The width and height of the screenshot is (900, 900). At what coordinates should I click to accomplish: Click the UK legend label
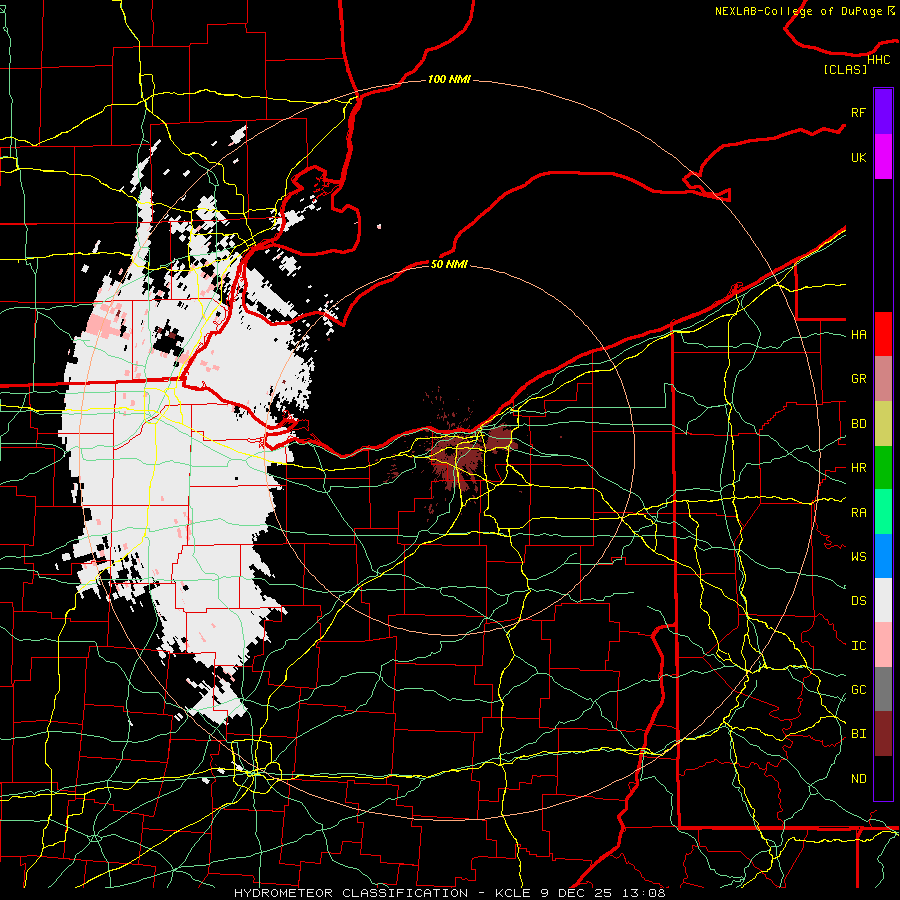[x=858, y=157]
